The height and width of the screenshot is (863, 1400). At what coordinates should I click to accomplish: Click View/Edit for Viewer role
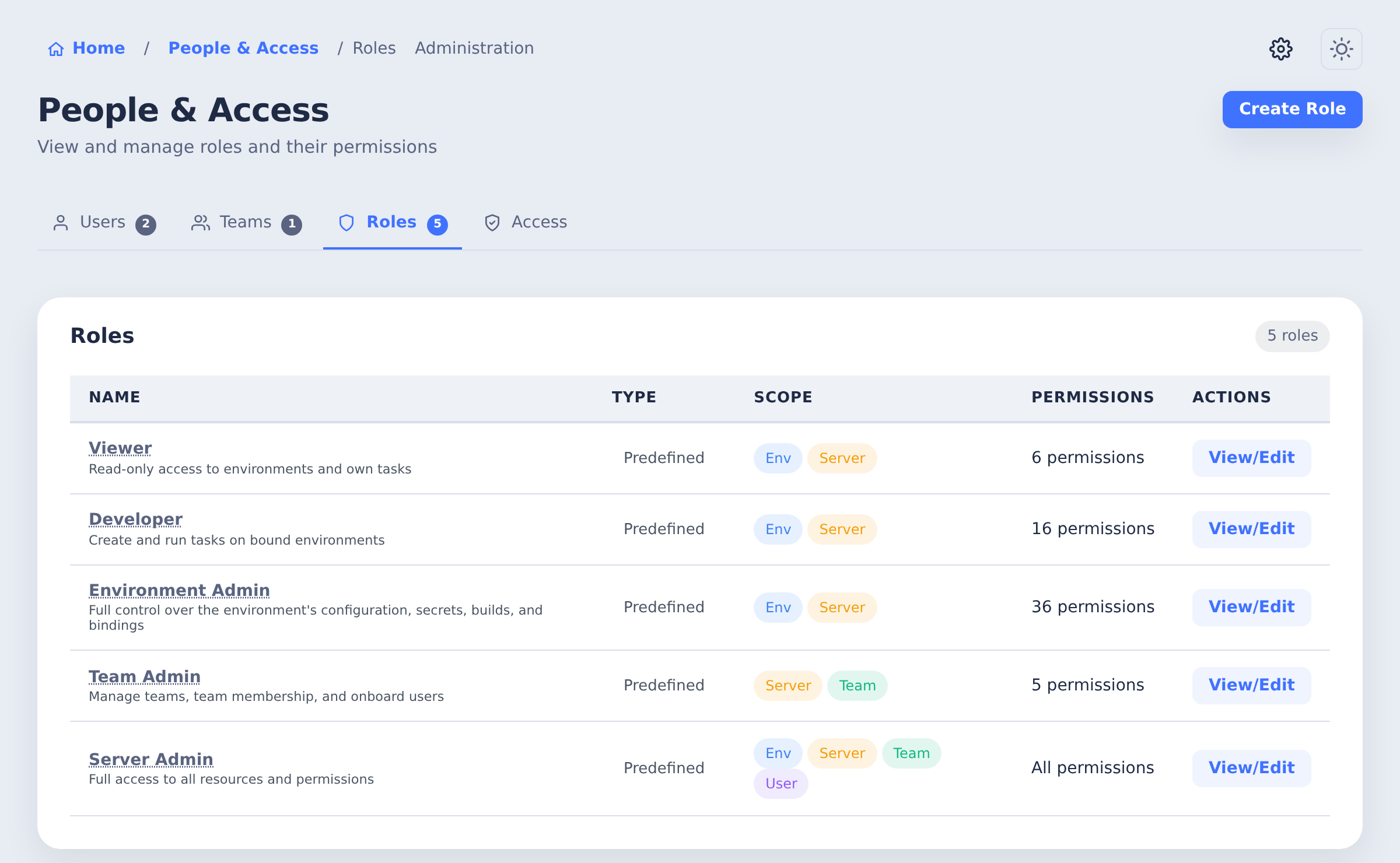coord(1252,458)
